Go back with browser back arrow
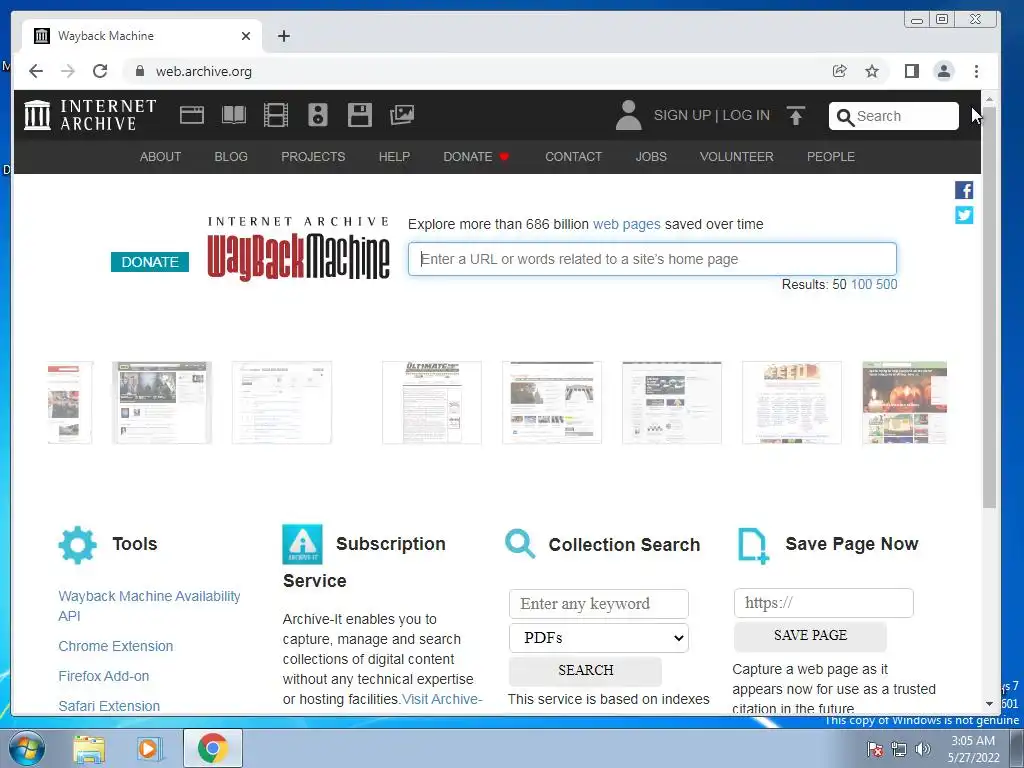 [x=36, y=71]
